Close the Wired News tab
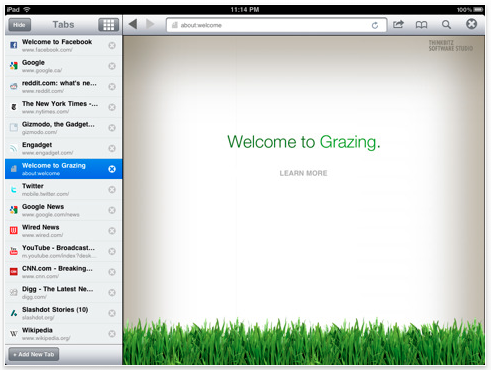Screen dimensions: 491x370 coord(112,231)
